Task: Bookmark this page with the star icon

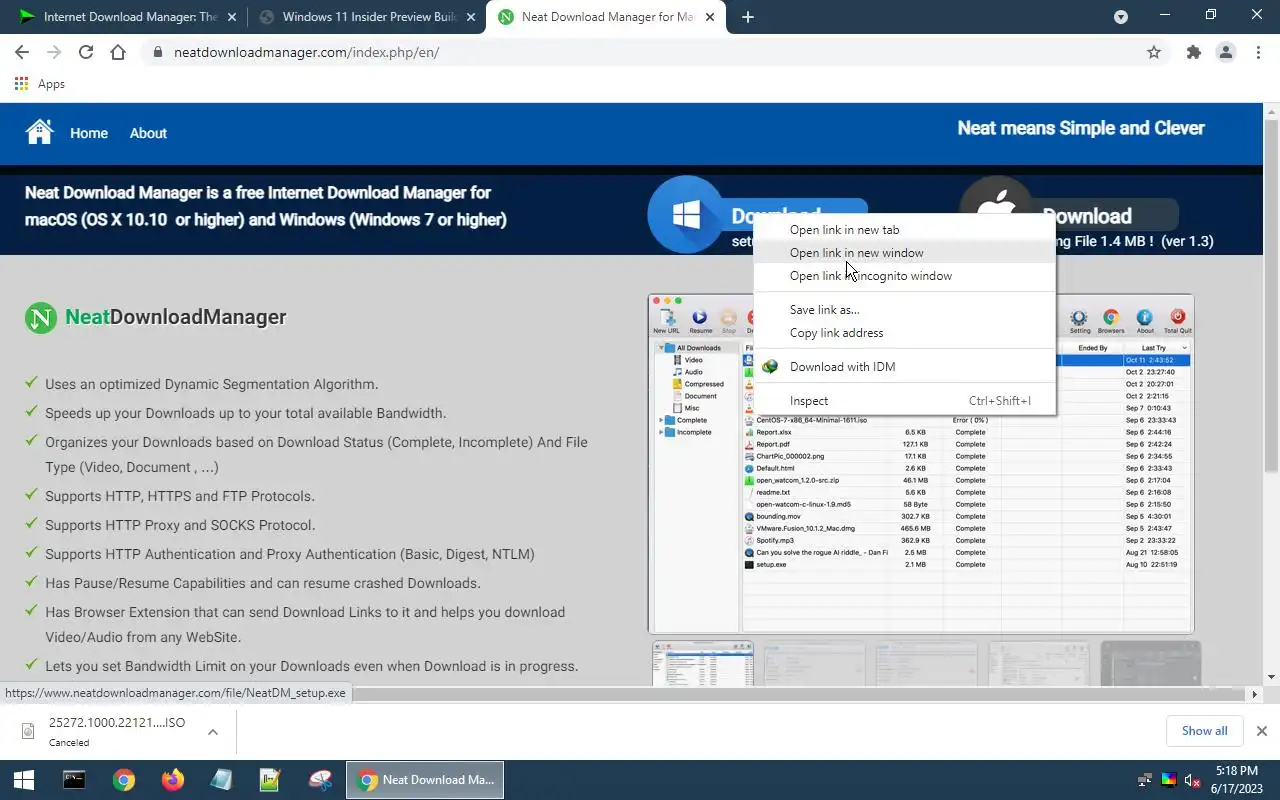Action: coord(1154,52)
